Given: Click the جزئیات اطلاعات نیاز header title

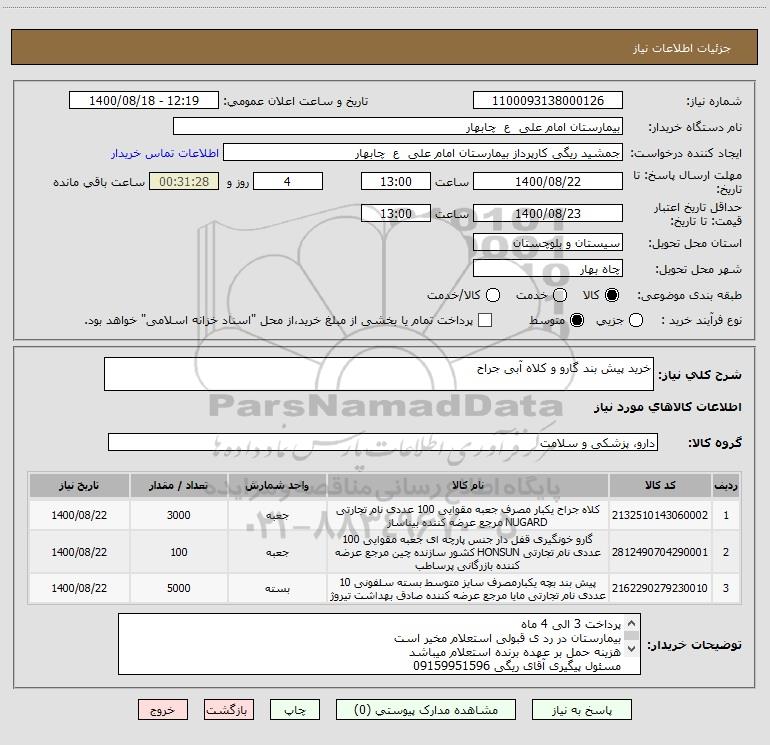Looking at the screenshot, I should click(x=682, y=48).
